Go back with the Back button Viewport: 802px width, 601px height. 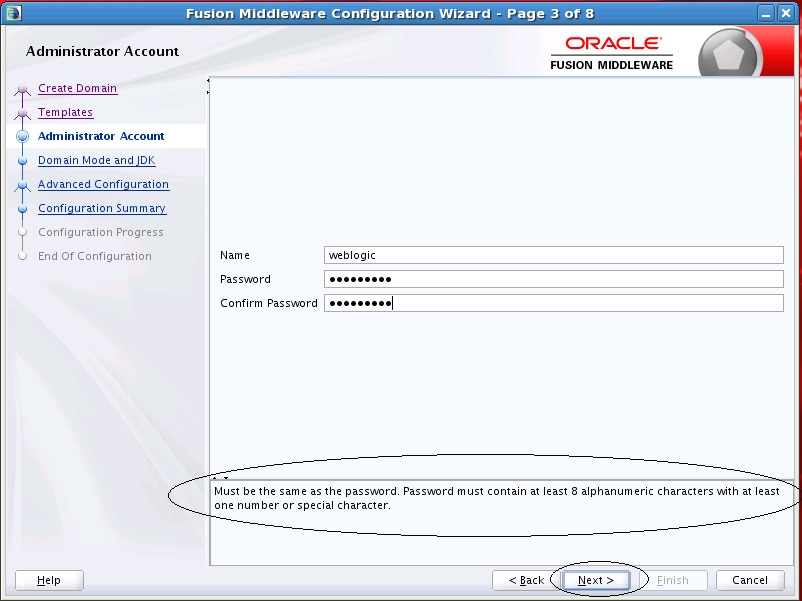coord(526,580)
